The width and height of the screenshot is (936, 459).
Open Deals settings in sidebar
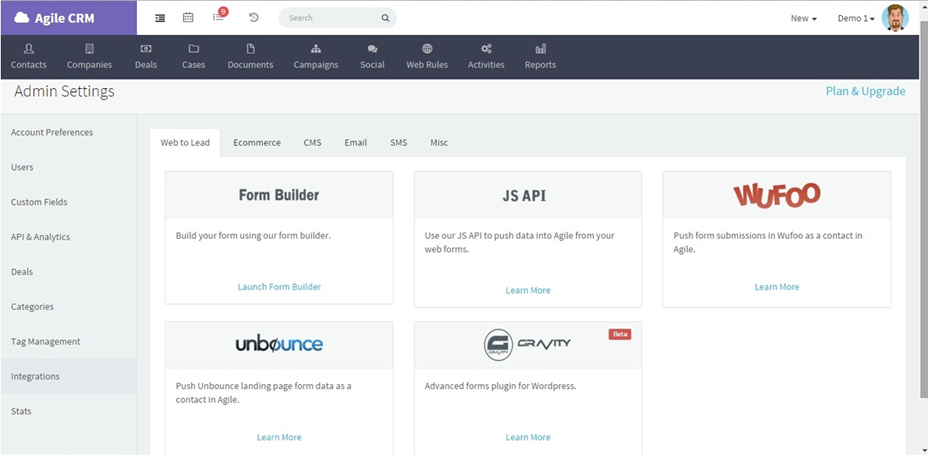pyautogui.click(x=69, y=272)
